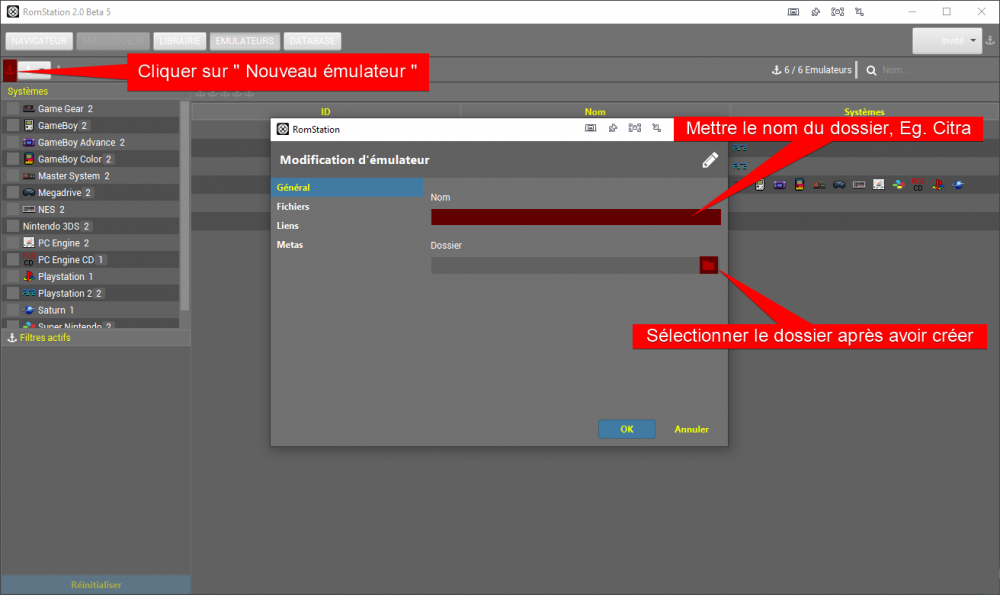Click the red anchor New emulator icon
1000x595 pixels.
10,70
